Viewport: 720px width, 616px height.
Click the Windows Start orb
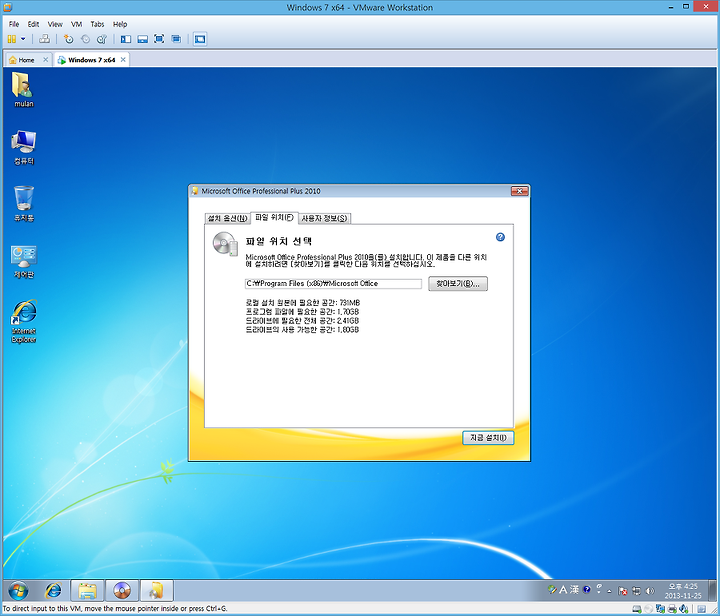[18, 590]
